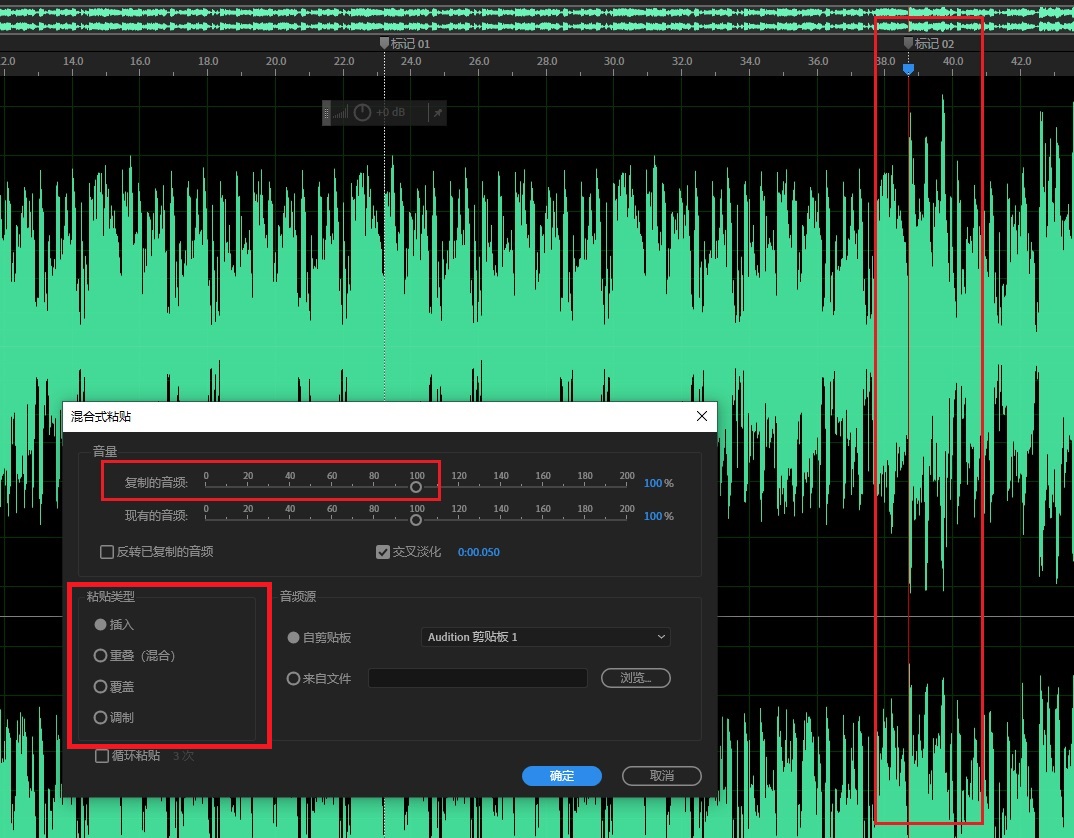Image resolution: width=1074 pixels, height=838 pixels.
Task: Select 重叠（混合）paste type
Action: (100, 656)
